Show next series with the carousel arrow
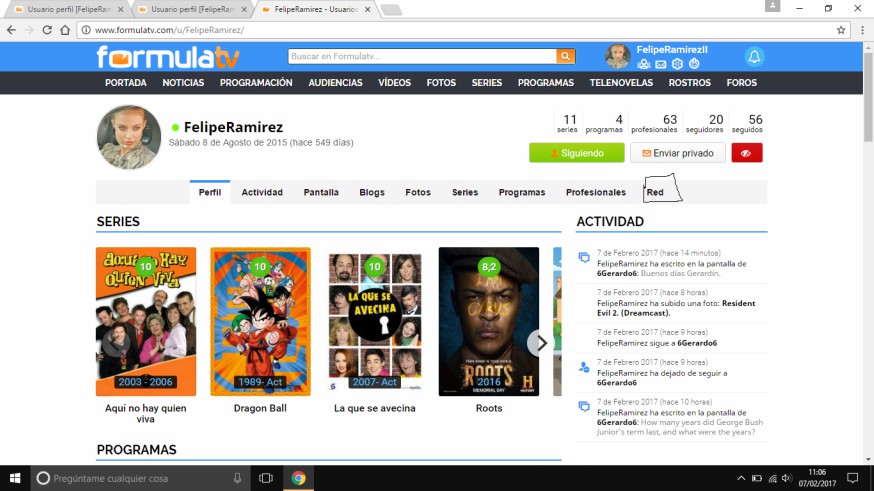This screenshot has width=874, height=491. coord(540,343)
